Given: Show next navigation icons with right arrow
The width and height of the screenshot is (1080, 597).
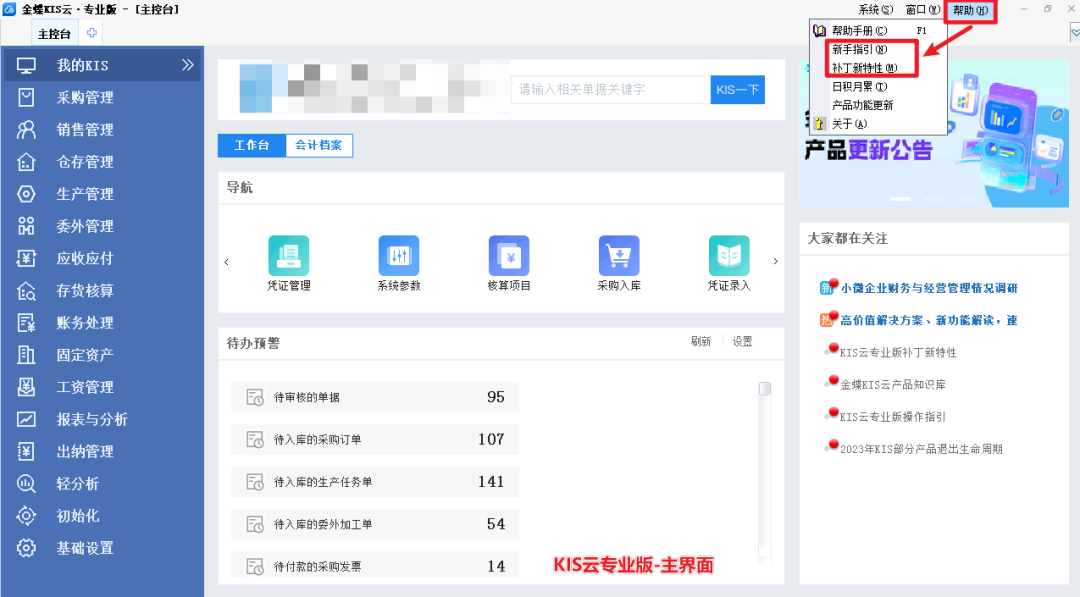Looking at the screenshot, I should [x=776, y=262].
